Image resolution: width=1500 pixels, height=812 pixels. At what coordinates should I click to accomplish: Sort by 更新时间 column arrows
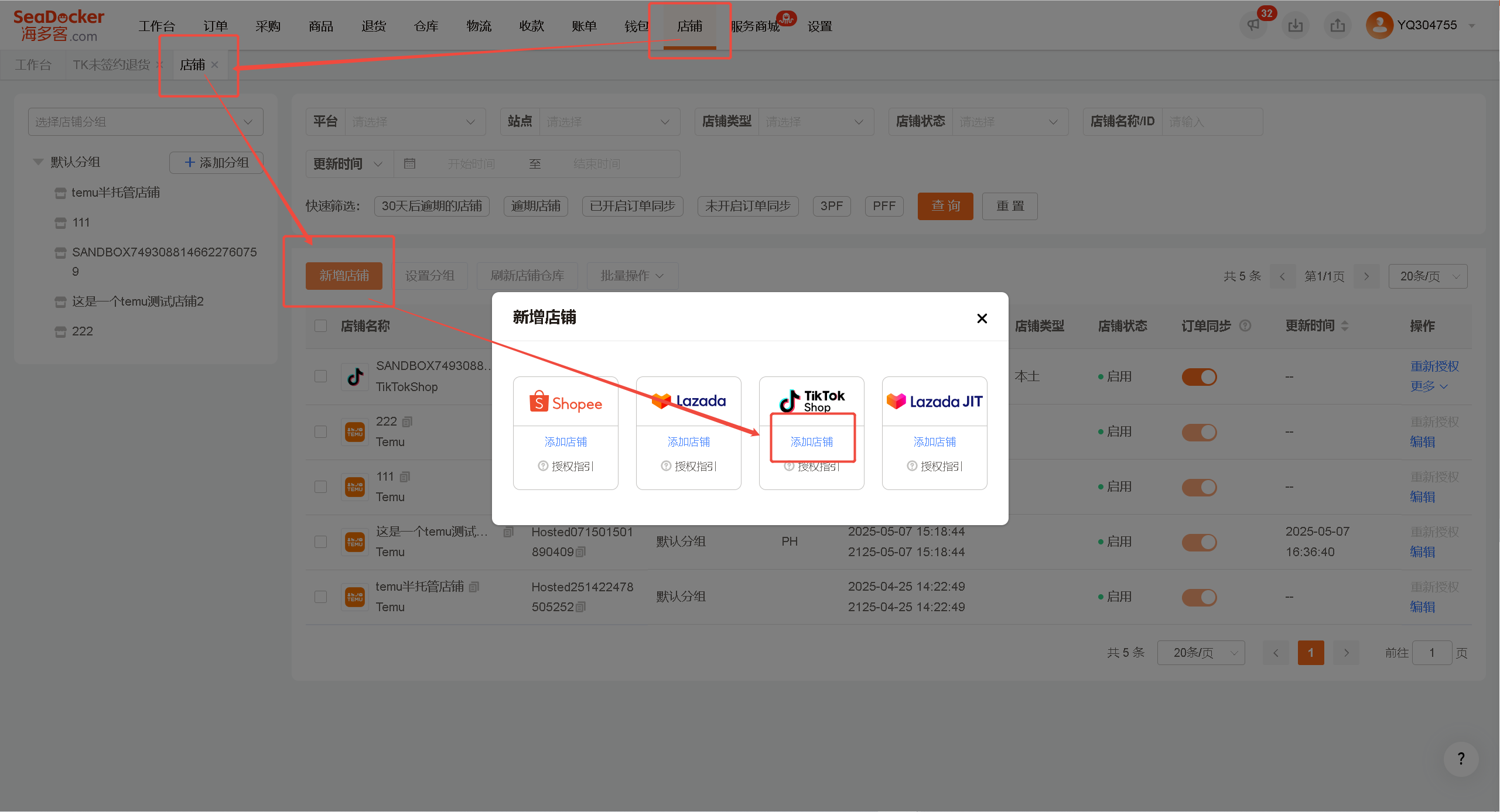pyautogui.click(x=1345, y=326)
